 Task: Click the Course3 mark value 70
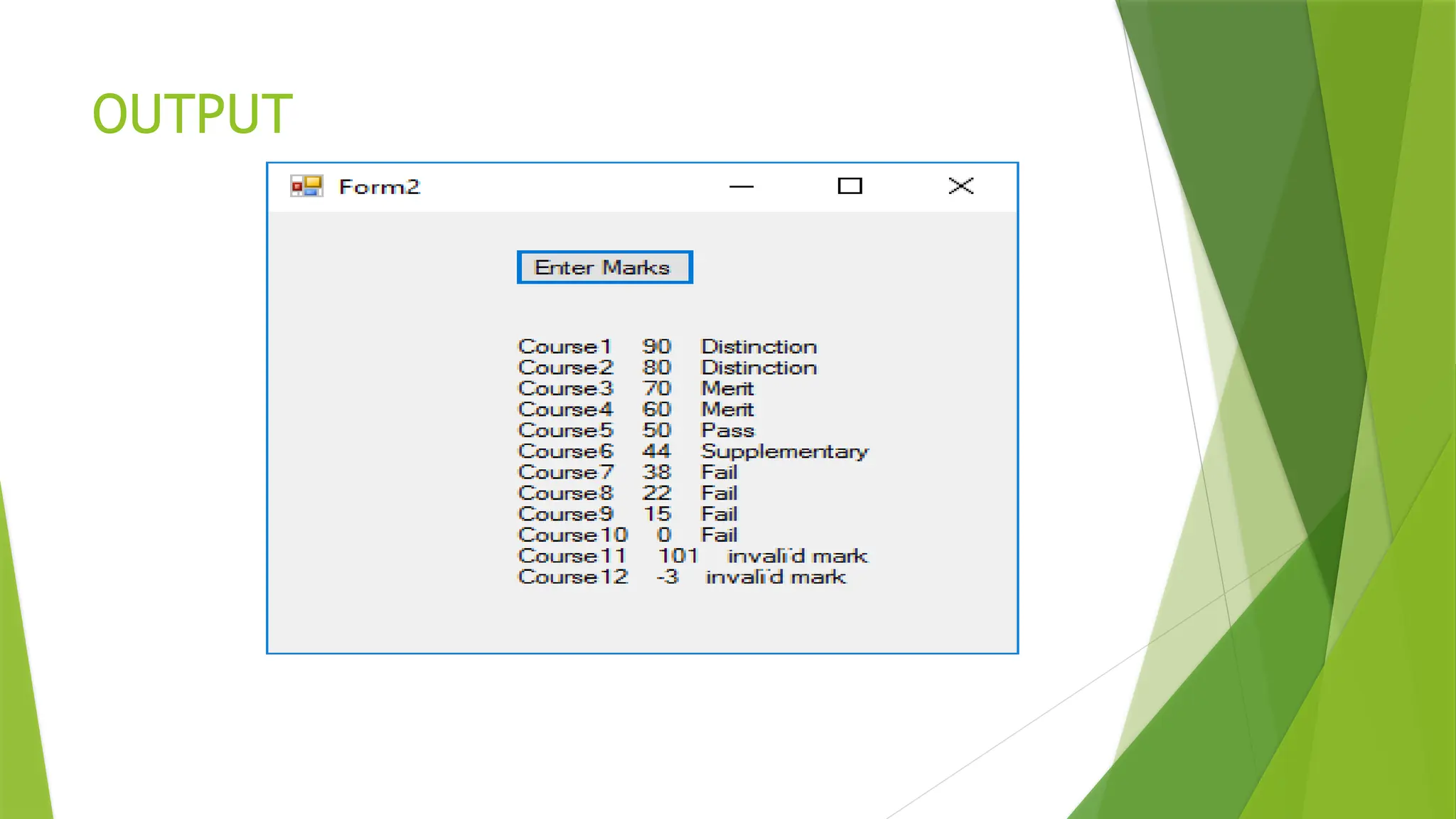click(656, 389)
